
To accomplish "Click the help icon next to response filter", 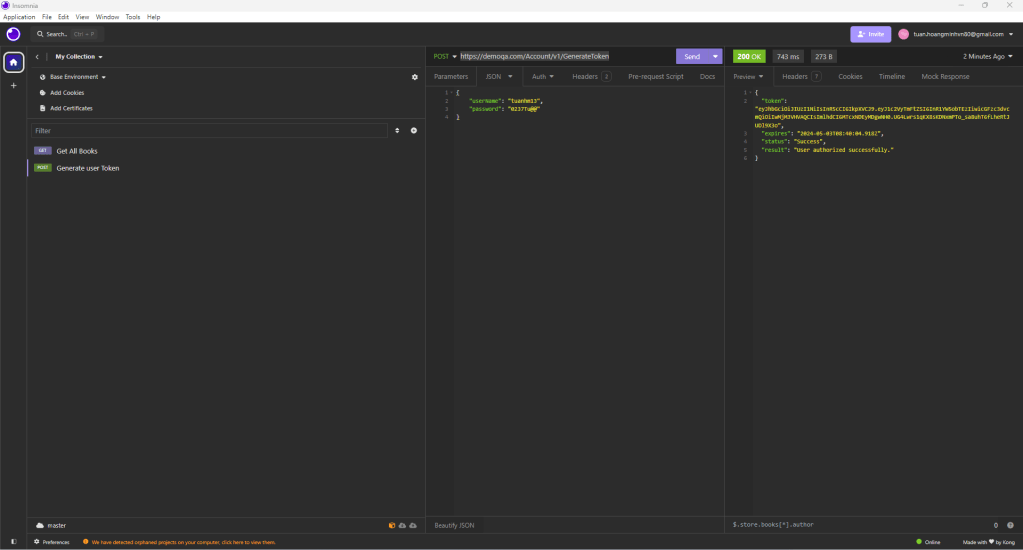I will pyautogui.click(x=1012, y=525).
